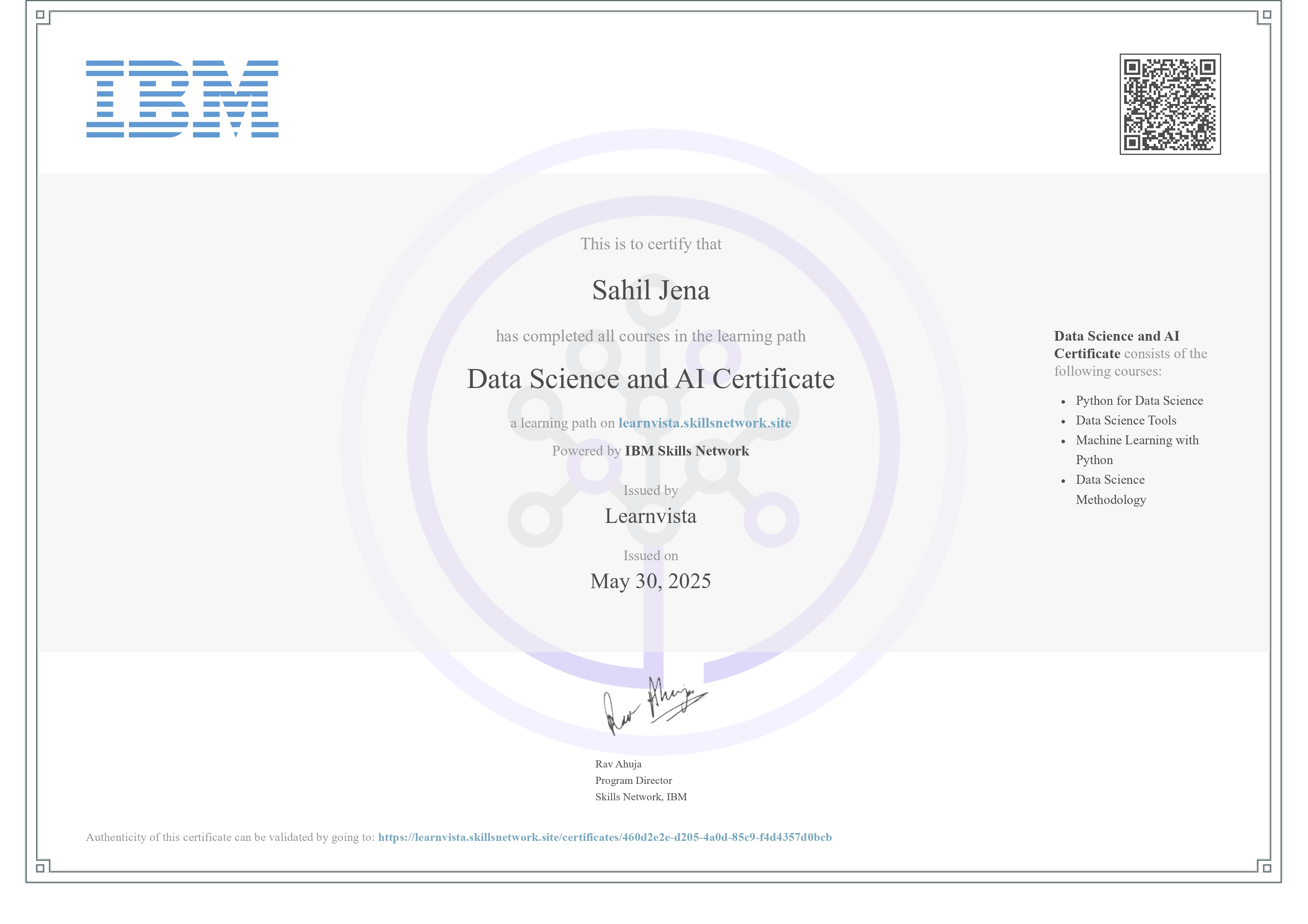The width and height of the screenshot is (1308, 924).
Task: Click the 'Python for Data Science' course item
Action: click(x=1139, y=401)
